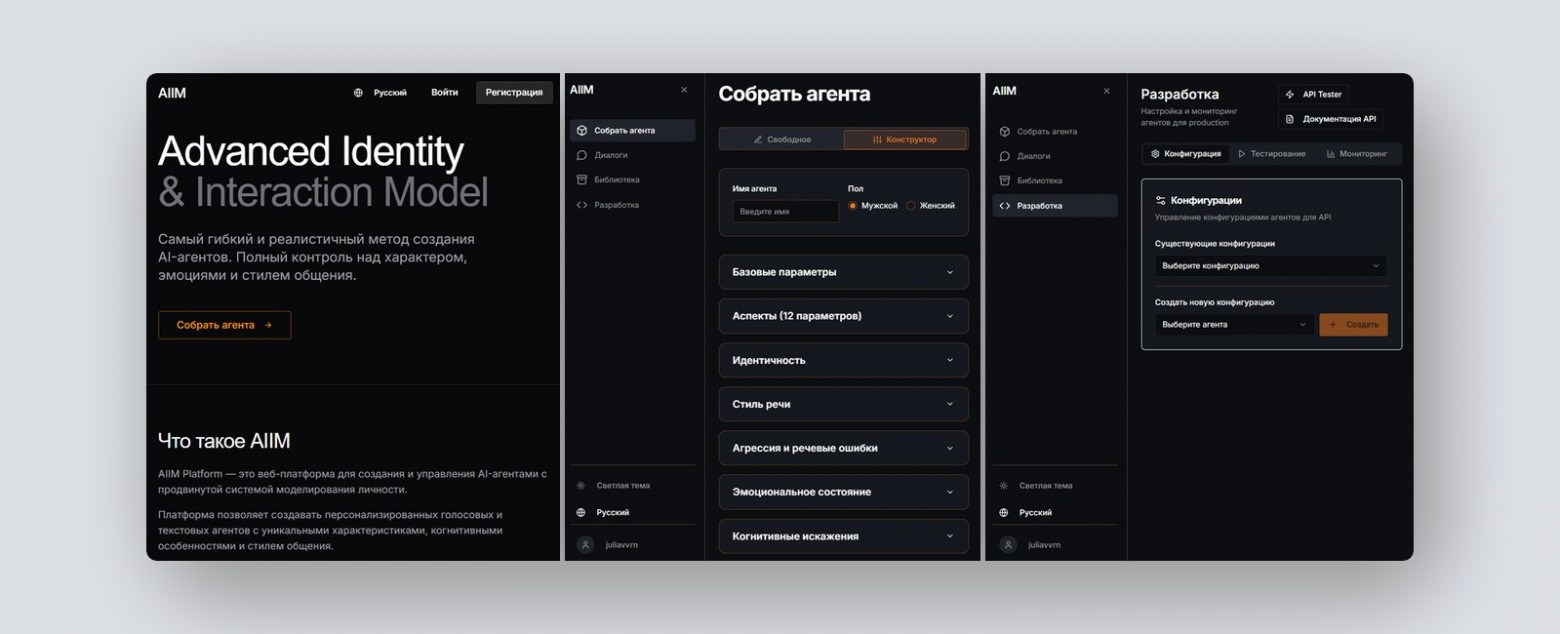This screenshot has height=634, width=1560.
Task: Expand the Аспекты (12 параметров) section
Action: (x=843, y=316)
